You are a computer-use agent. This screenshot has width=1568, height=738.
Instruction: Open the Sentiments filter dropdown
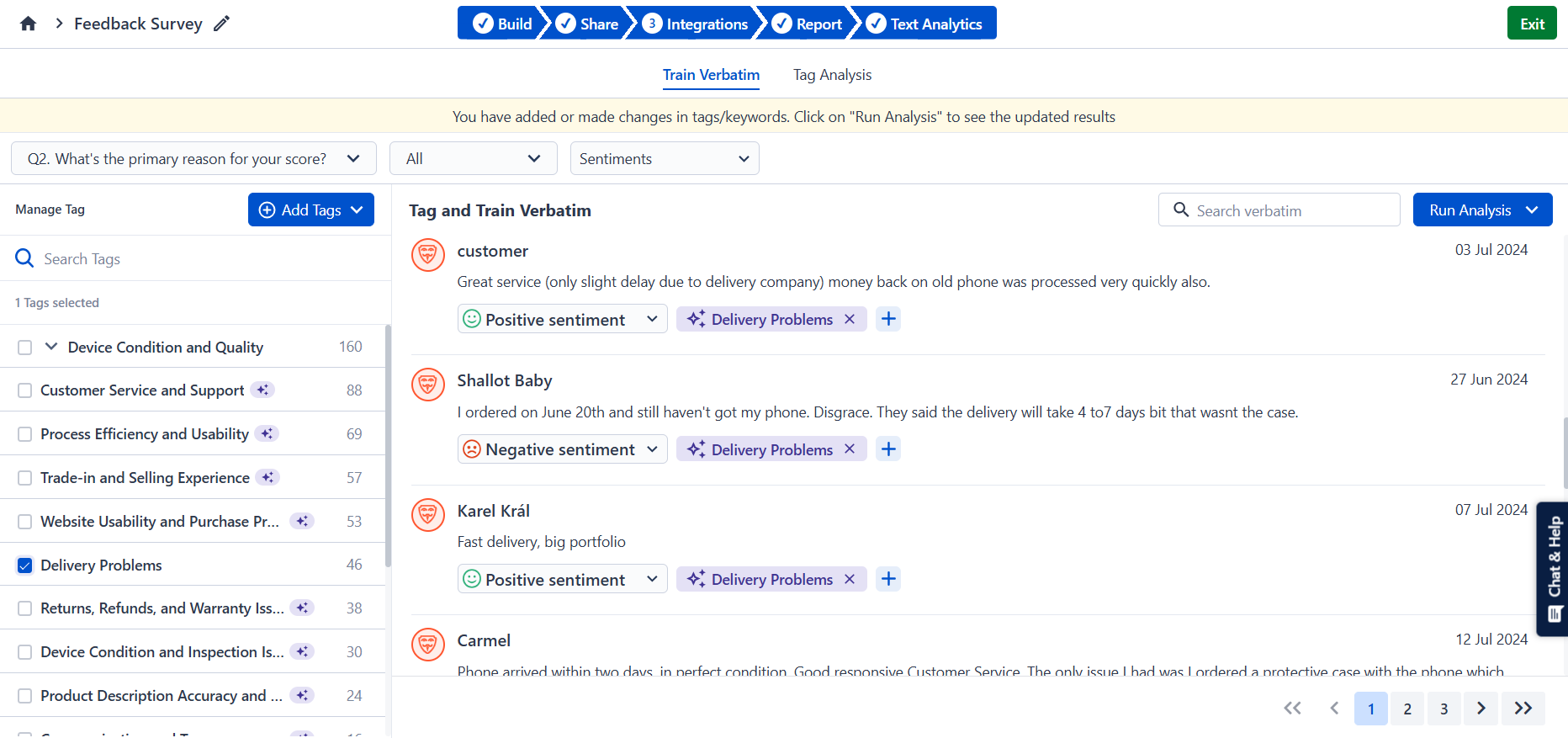tap(665, 158)
